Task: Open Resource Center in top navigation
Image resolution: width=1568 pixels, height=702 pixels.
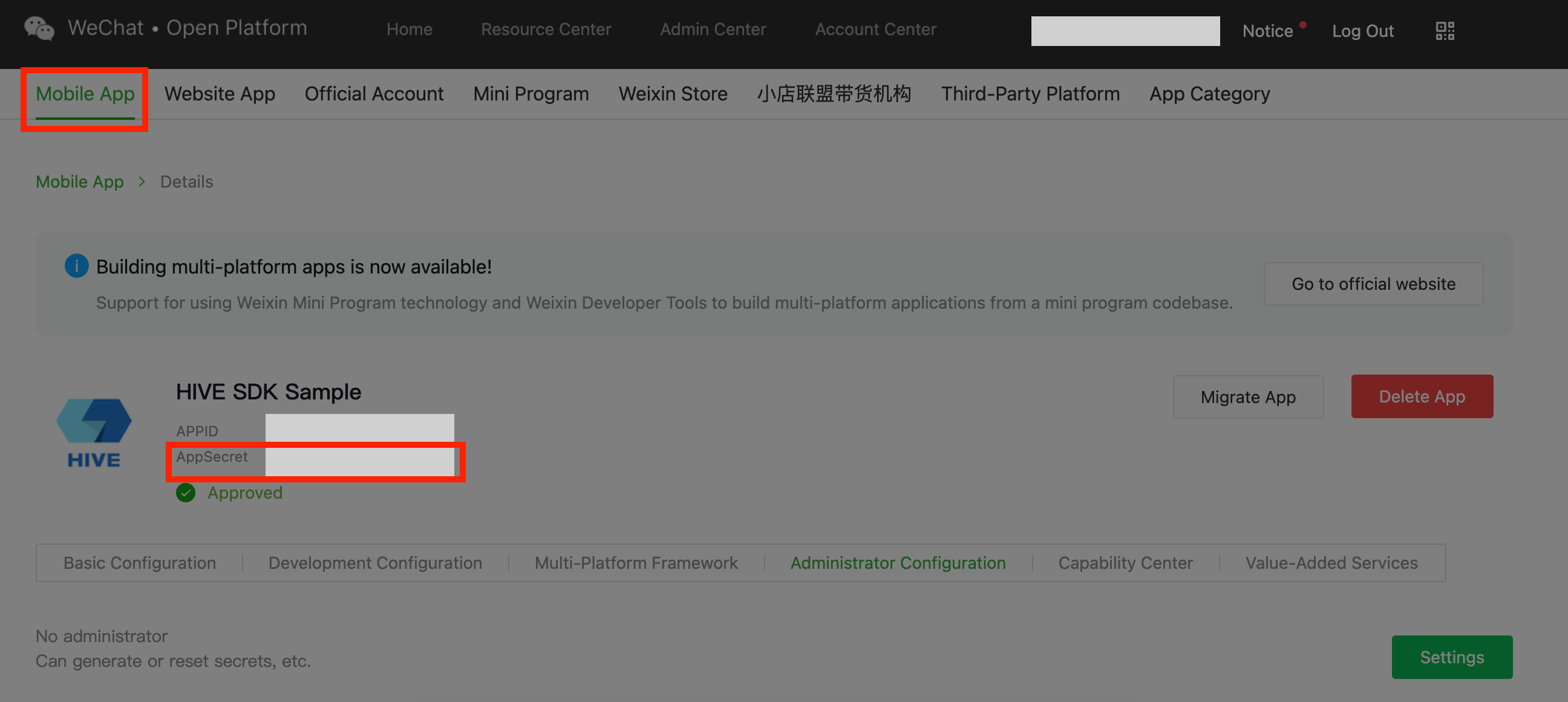Action: tap(546, 29)
